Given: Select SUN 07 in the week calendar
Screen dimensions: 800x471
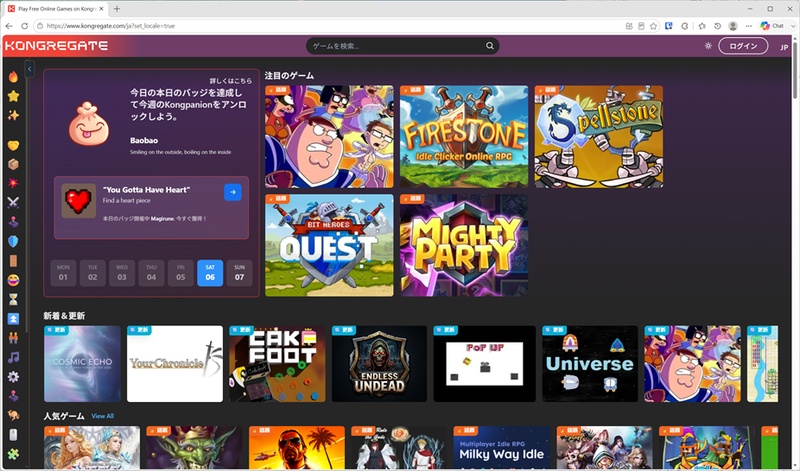Looking at the screenshot, I should 239,273.
